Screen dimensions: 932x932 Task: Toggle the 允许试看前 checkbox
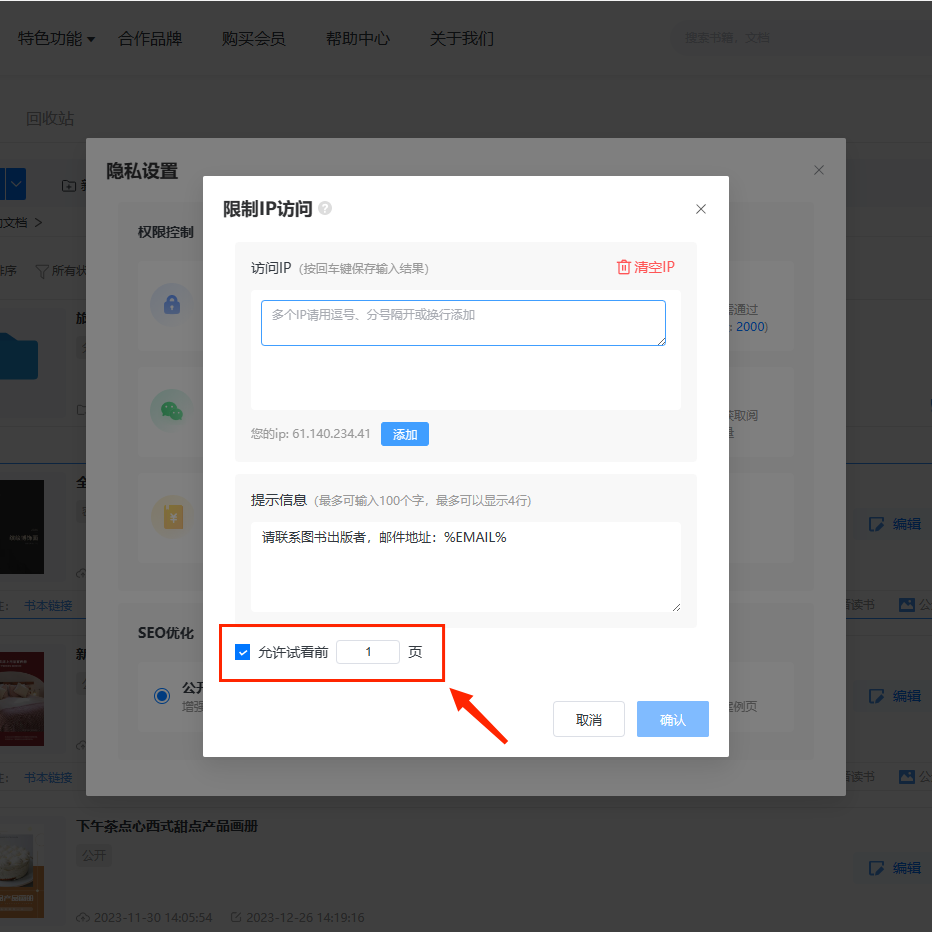click(242, 652)
